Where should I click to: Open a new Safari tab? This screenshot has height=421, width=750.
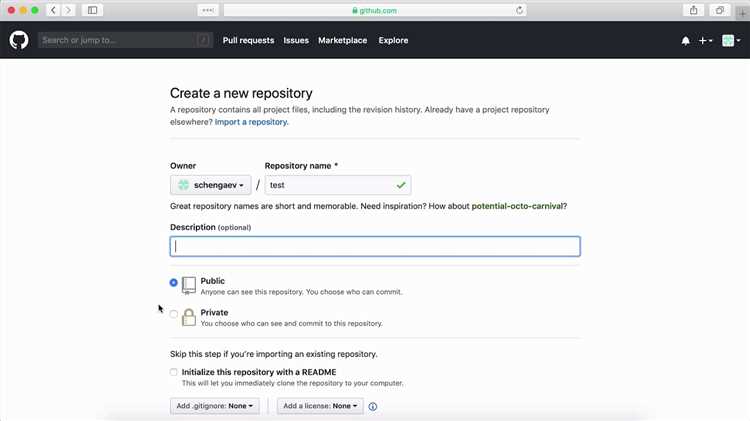pos(742,13)
